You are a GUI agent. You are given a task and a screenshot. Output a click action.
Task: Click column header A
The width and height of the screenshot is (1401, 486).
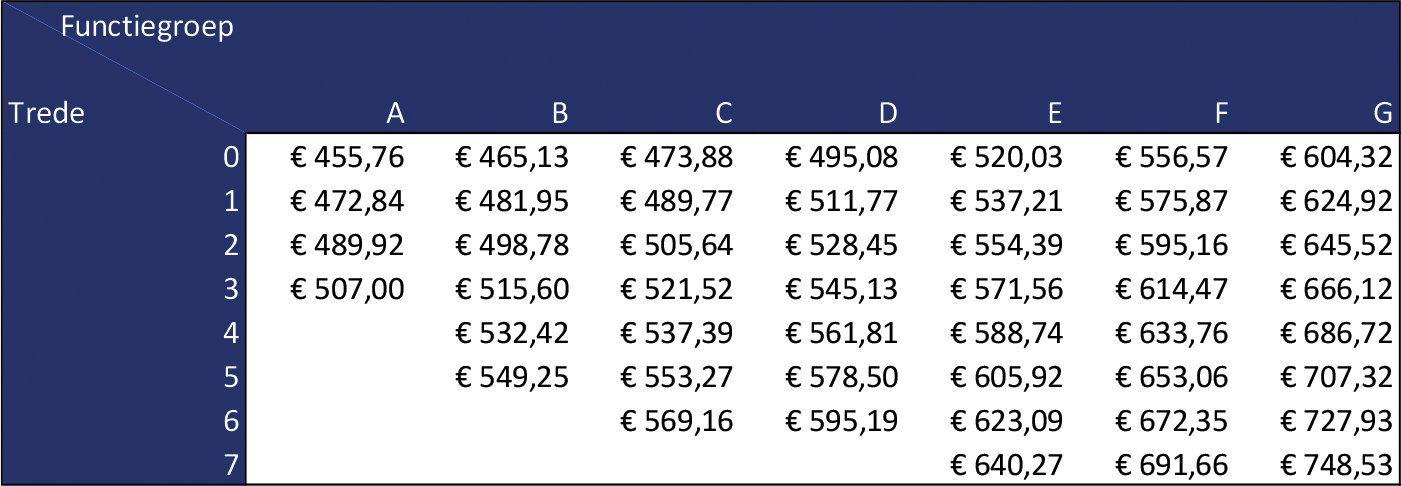coord(395,115)
